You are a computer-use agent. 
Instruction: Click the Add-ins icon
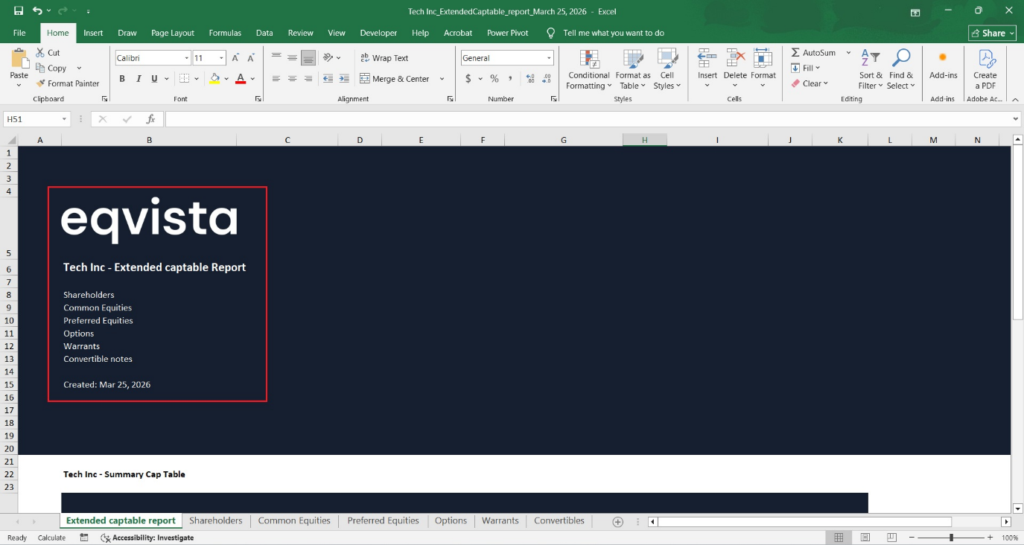(x=942, y=58)
